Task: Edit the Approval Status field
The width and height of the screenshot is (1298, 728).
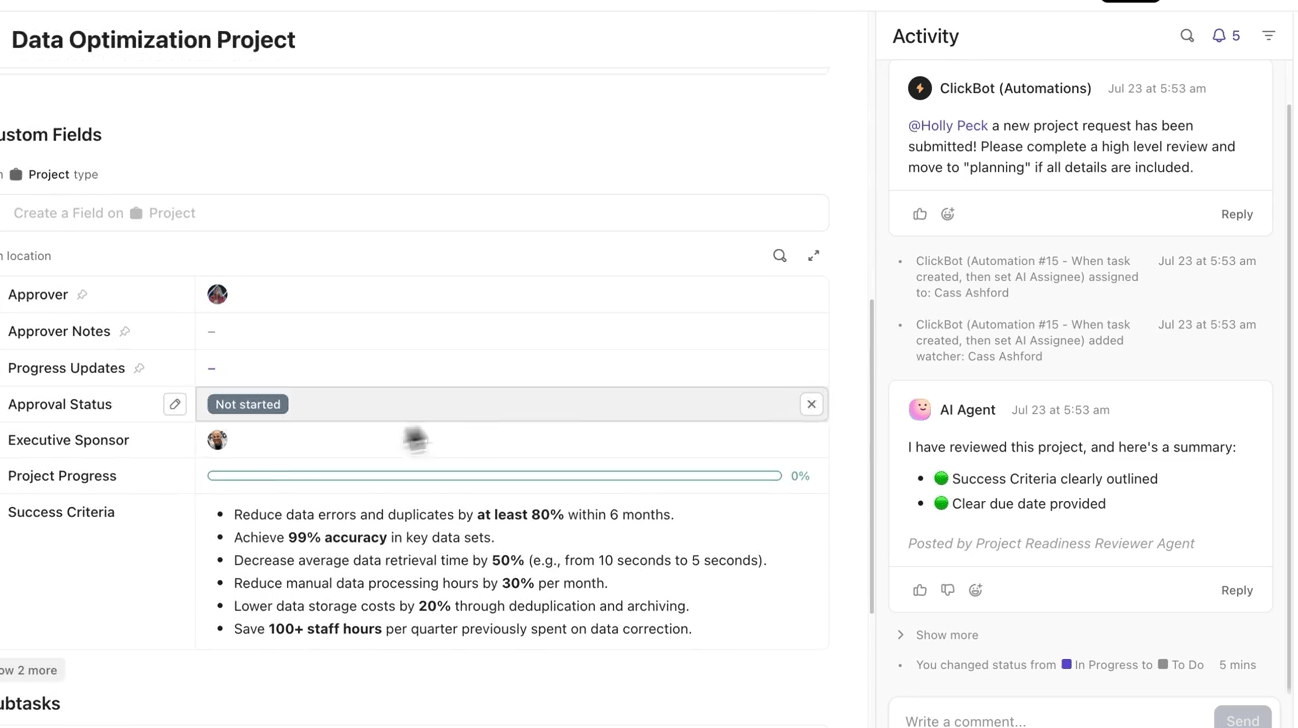Action: tap(174, 404)
